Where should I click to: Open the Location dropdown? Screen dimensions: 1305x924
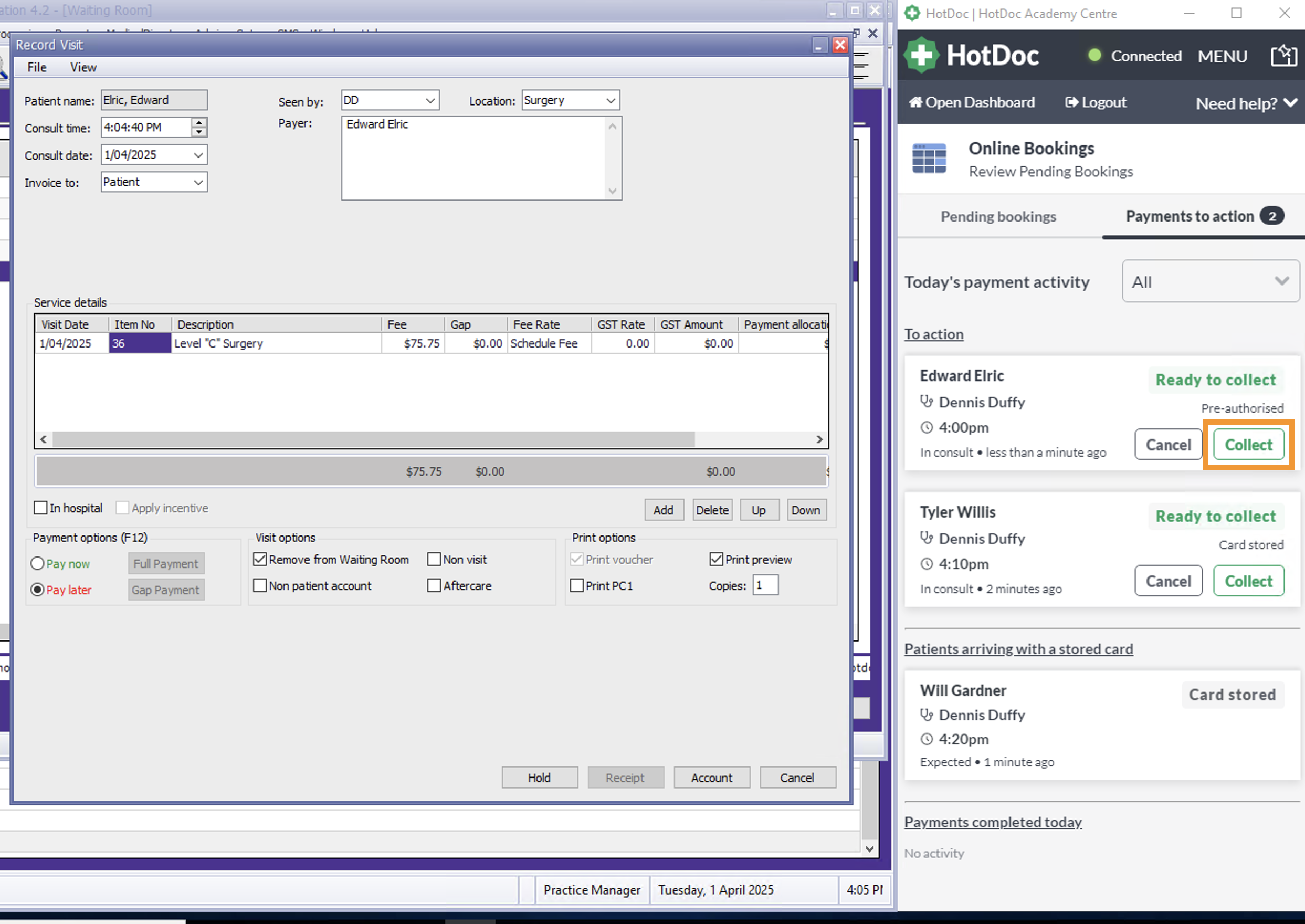point(611,101)
